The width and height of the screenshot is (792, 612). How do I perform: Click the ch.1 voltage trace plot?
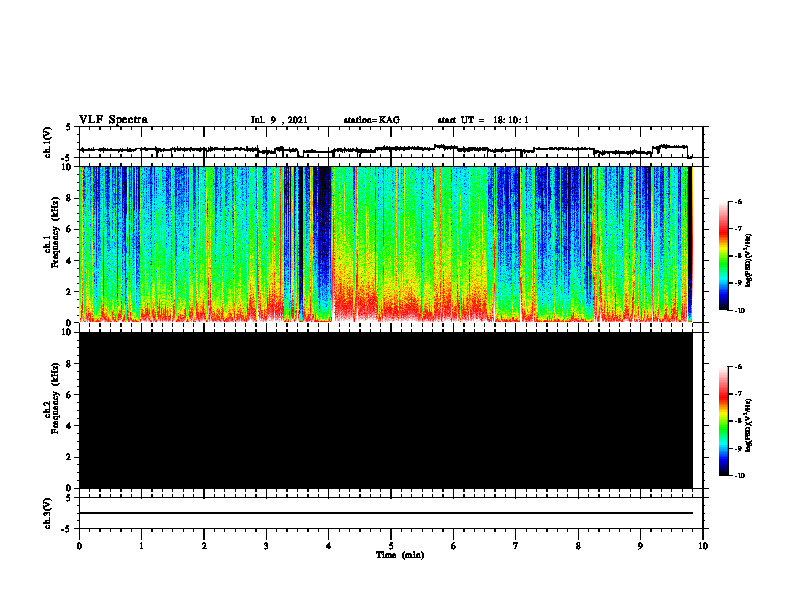(x=391, y=142)
